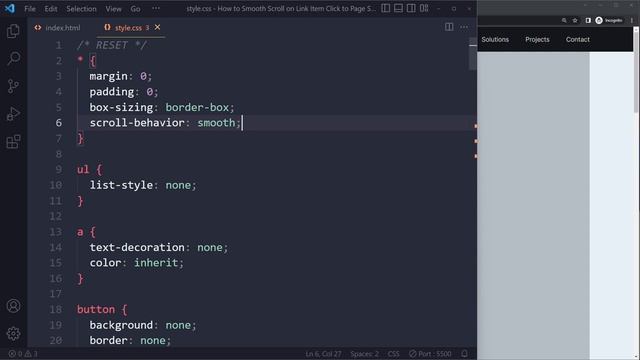Click the Incognito profile indicator
Image resolution: width=640 pixels, height=360 pixels.
tap(609, 20)
